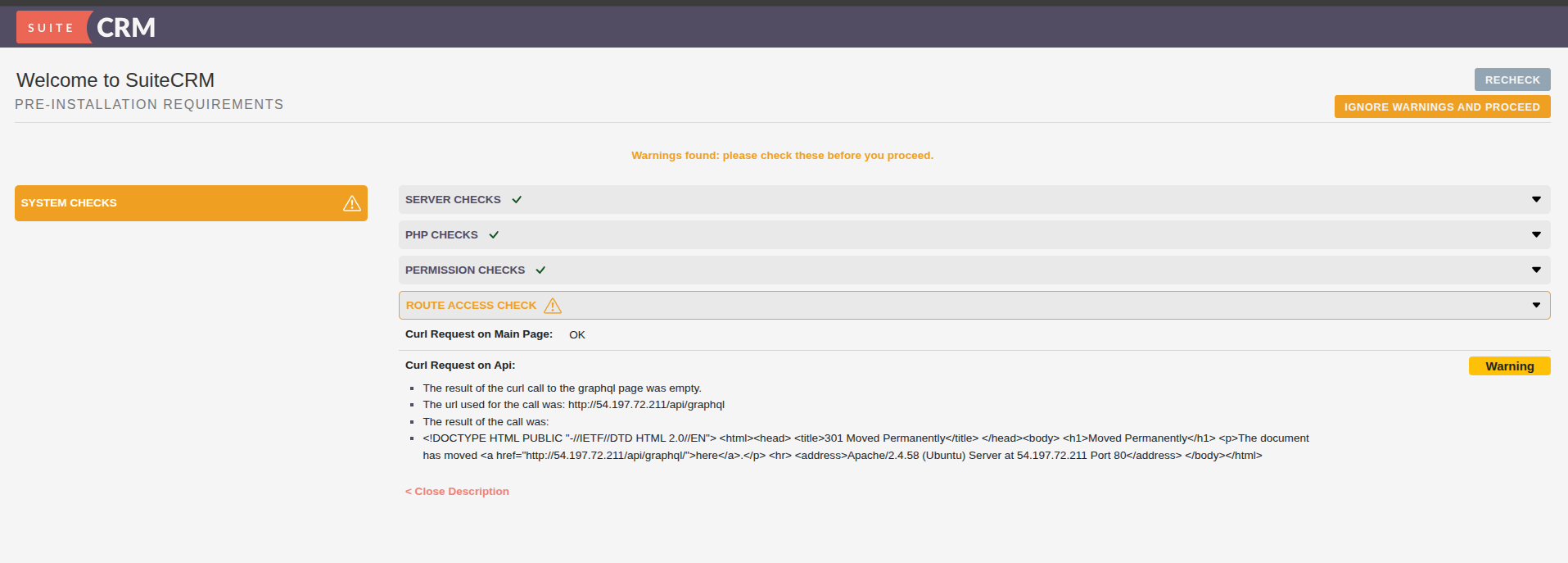Click the line with the graphql URL
Screen dimensions: 1568x563
tap(574, 405)
